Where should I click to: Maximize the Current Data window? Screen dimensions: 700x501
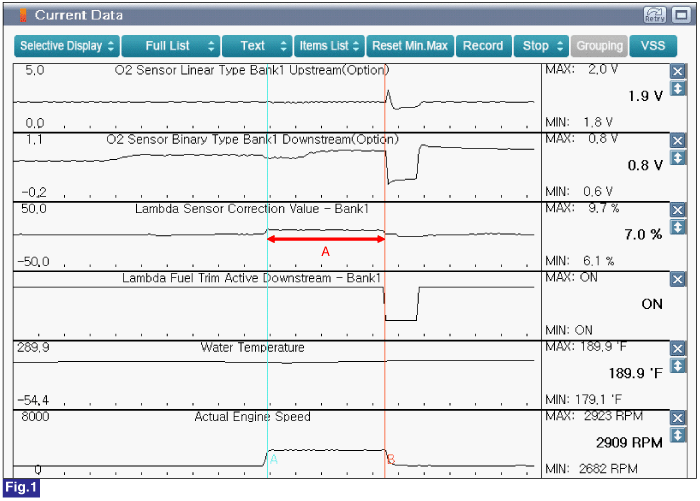(681, 15)
